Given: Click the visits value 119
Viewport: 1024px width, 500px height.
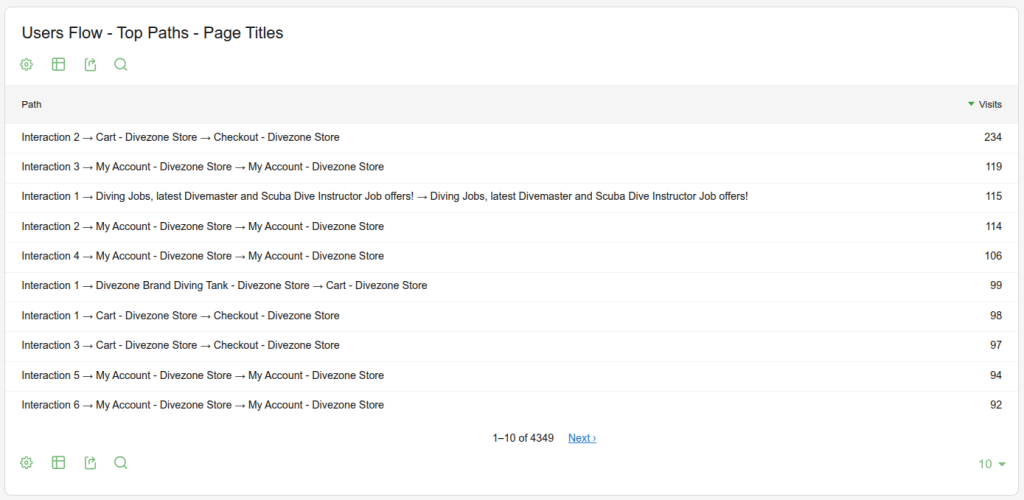Looking at the screenshot, I should coord(993,167).
